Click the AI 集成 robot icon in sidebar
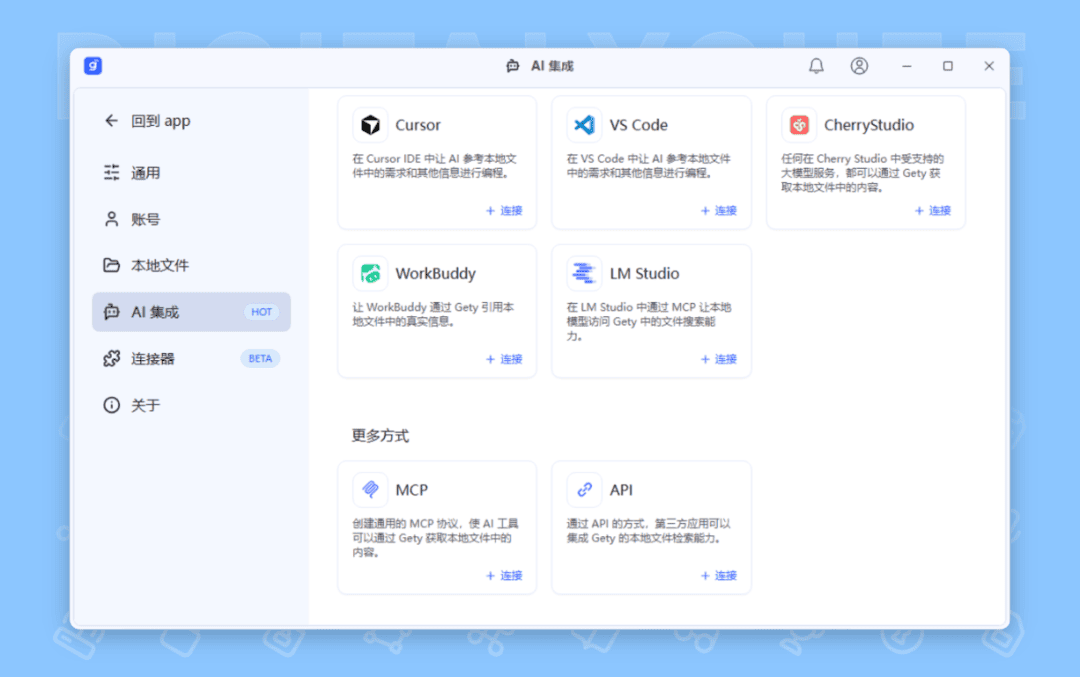This screenshot has width=1080, height=677. [x=112, y=312]
